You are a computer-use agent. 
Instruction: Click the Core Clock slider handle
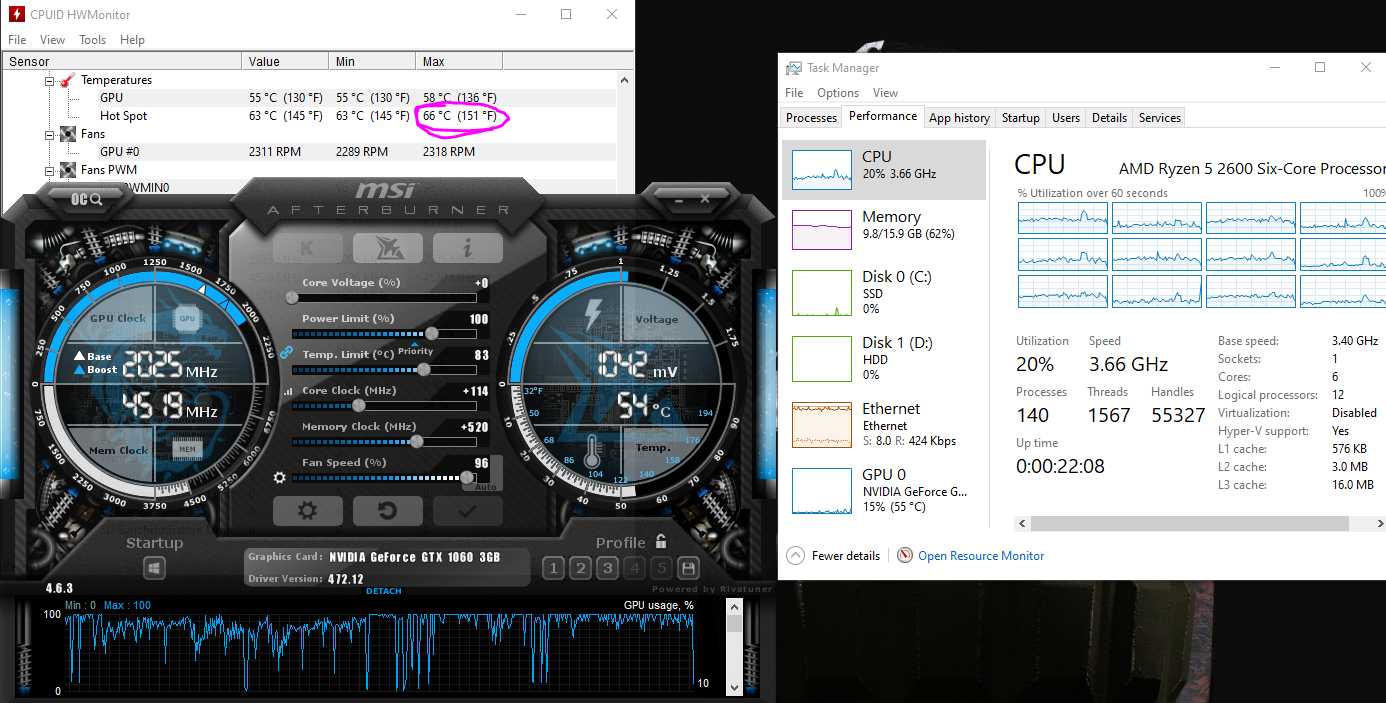click(359, 405)
